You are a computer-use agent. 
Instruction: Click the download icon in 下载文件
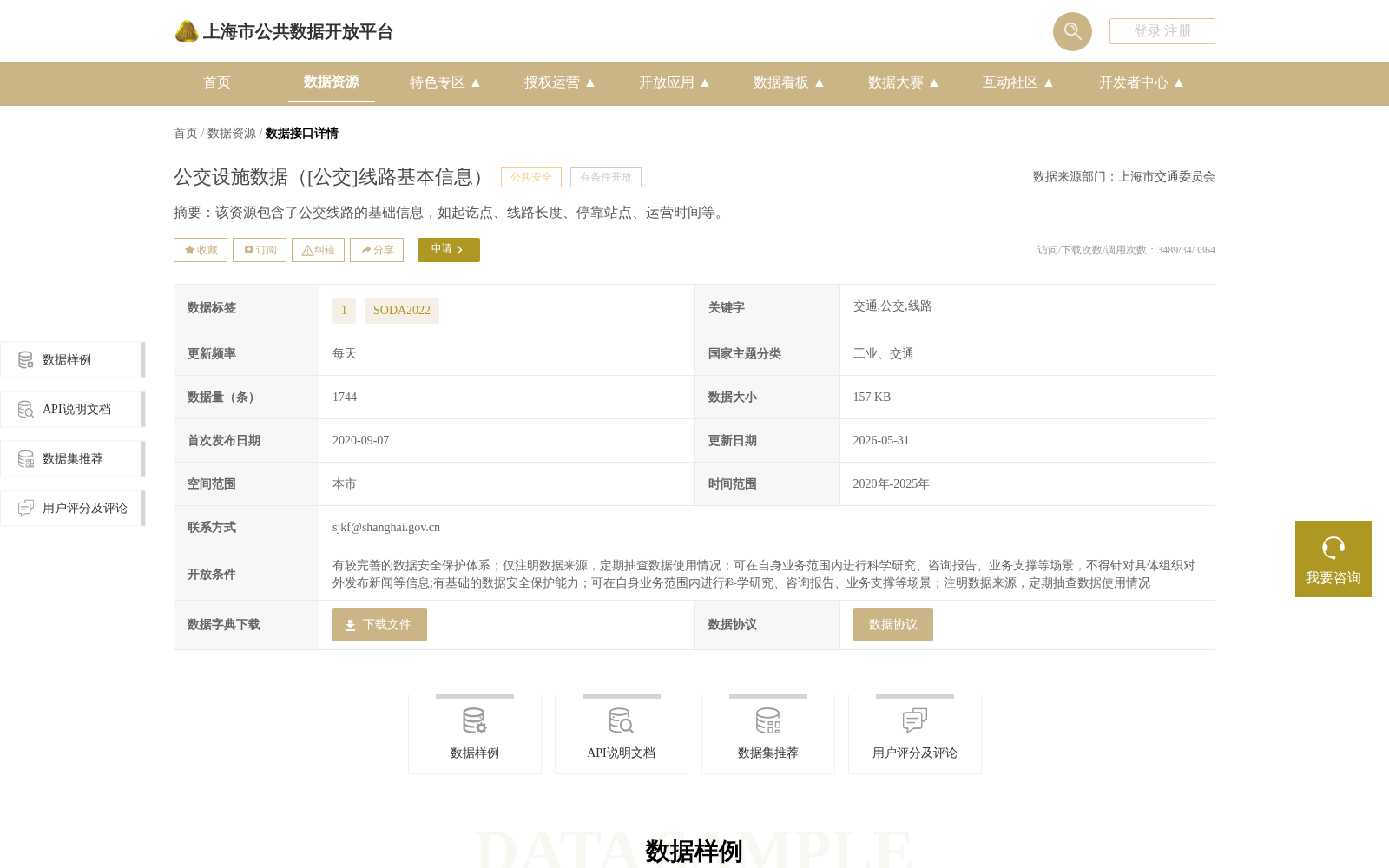click(x=350, y=625)
